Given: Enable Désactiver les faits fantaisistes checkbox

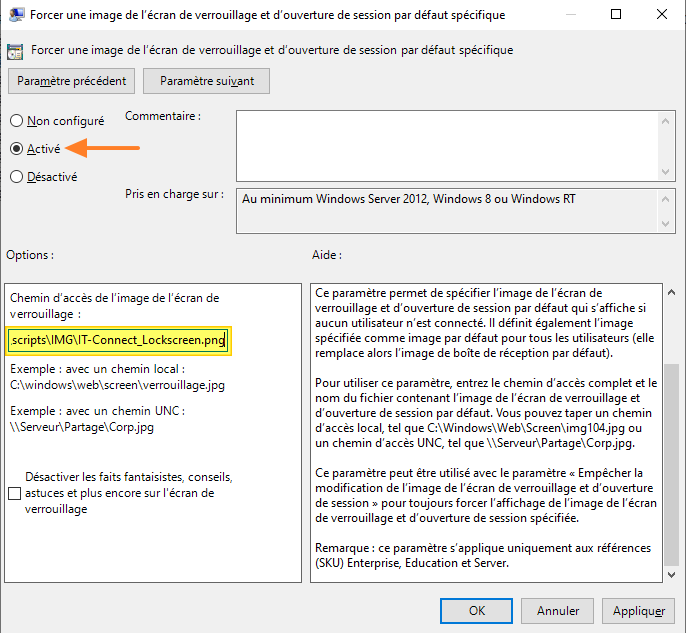Looking at the screenshot, I should coord(14,493).
